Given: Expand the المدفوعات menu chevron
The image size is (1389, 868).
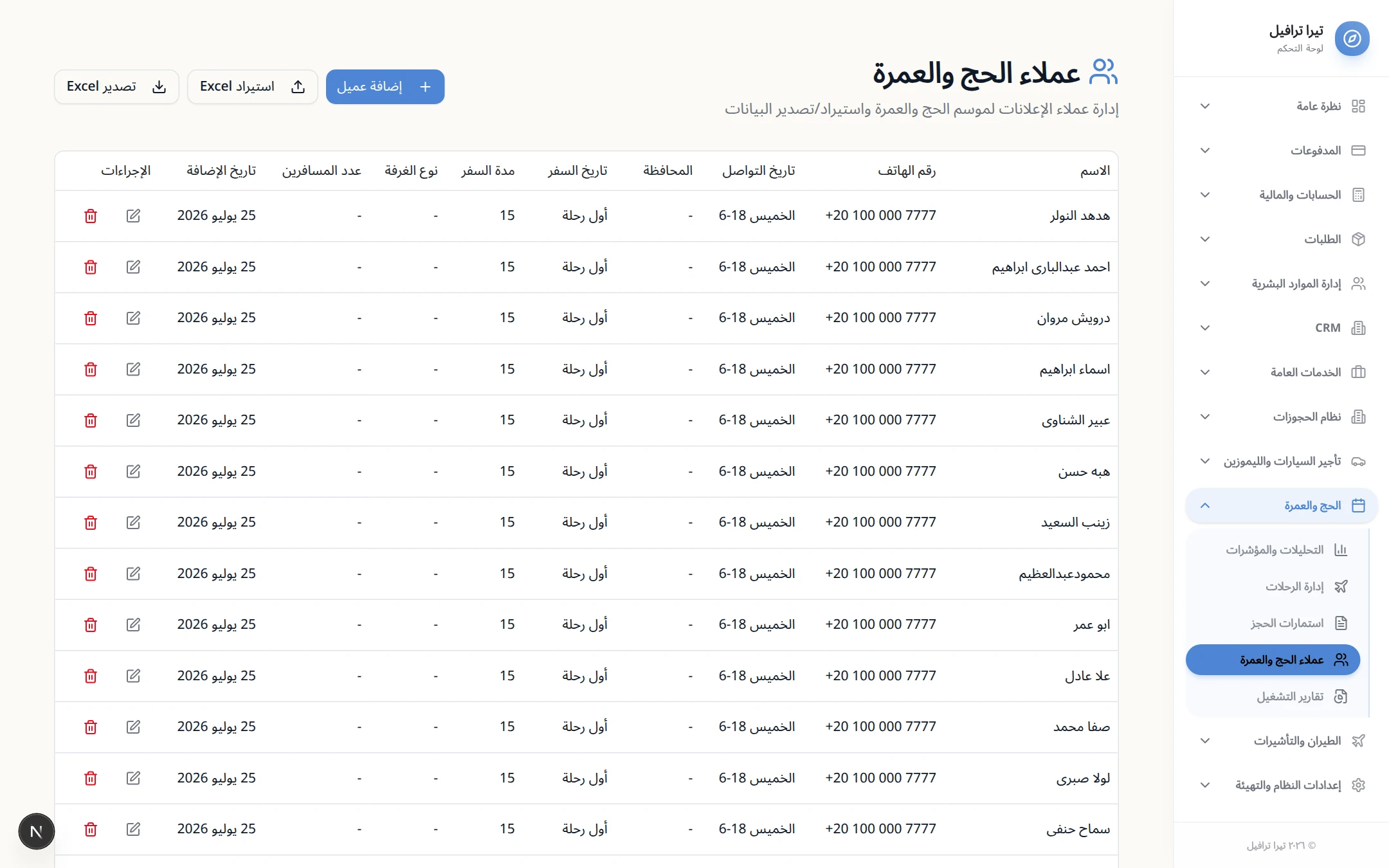Looking at the screenshot, I should (1205, 150).
